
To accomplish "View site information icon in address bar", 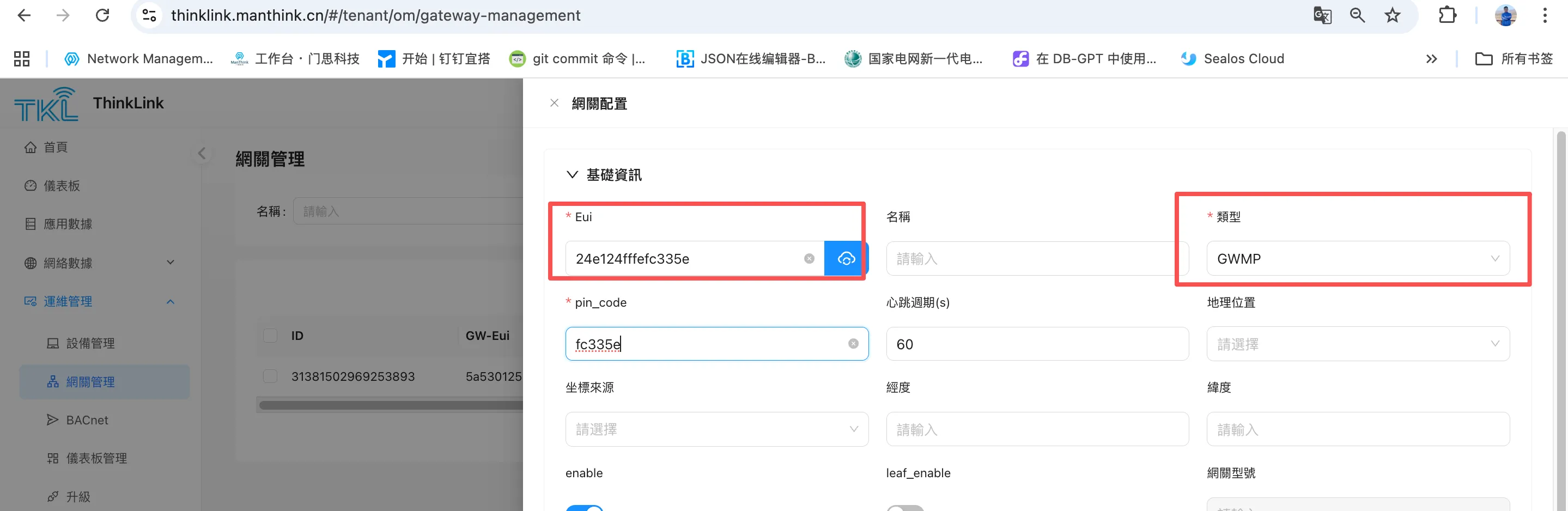I will 149,15.
